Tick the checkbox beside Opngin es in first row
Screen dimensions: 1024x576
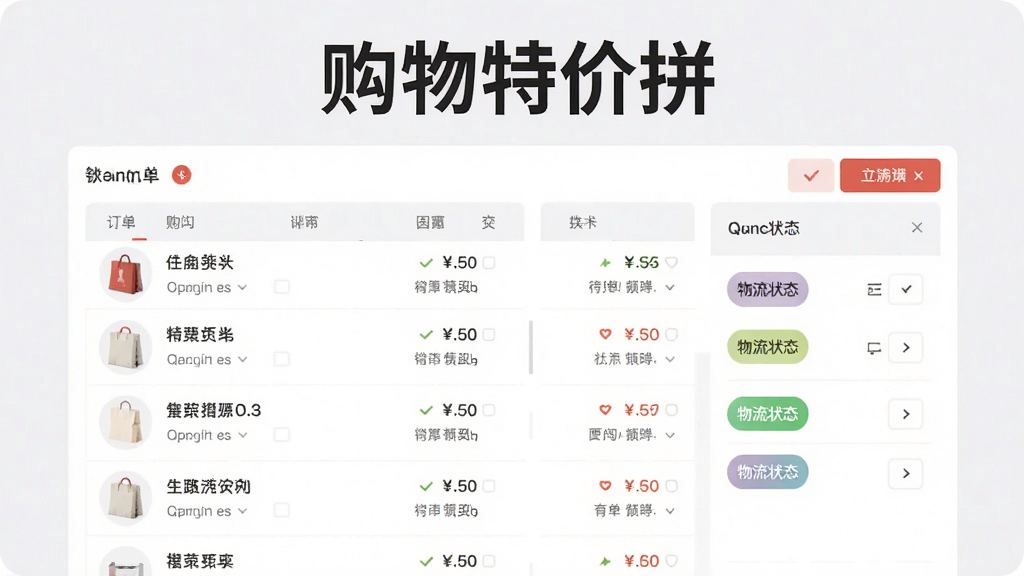[281, 287]
